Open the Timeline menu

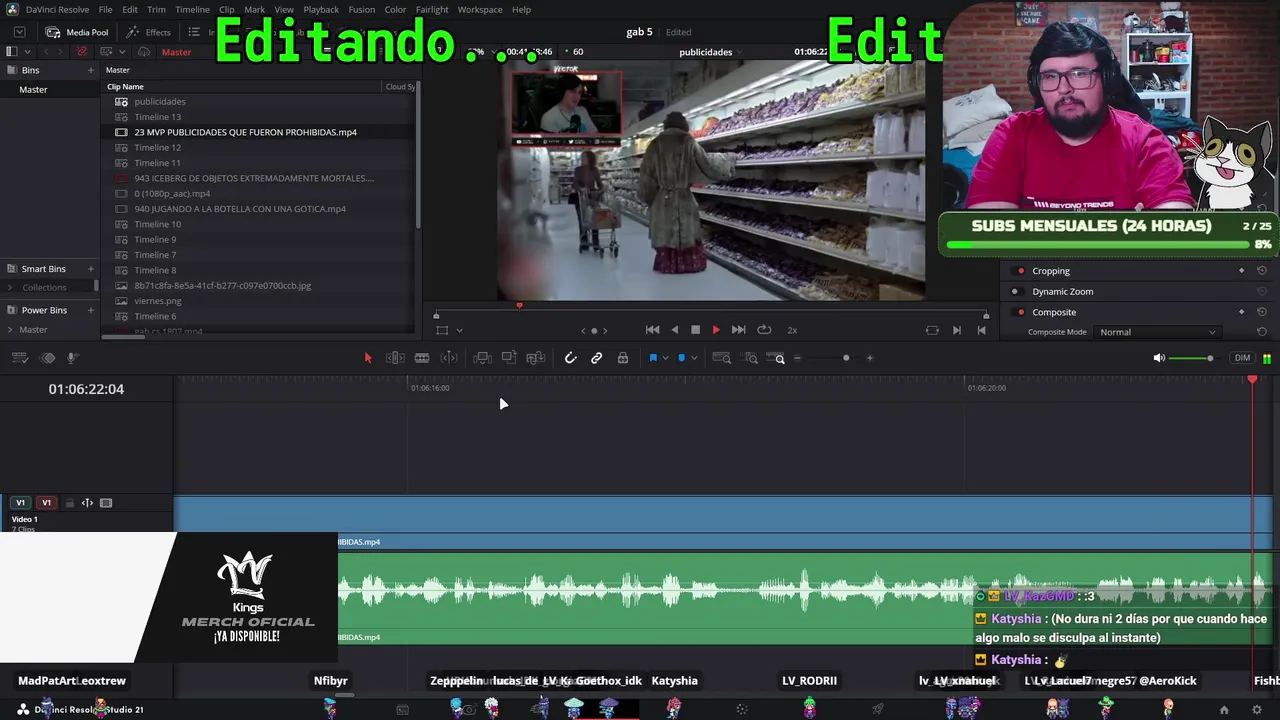pyautogui.click(x=192, y=10)
